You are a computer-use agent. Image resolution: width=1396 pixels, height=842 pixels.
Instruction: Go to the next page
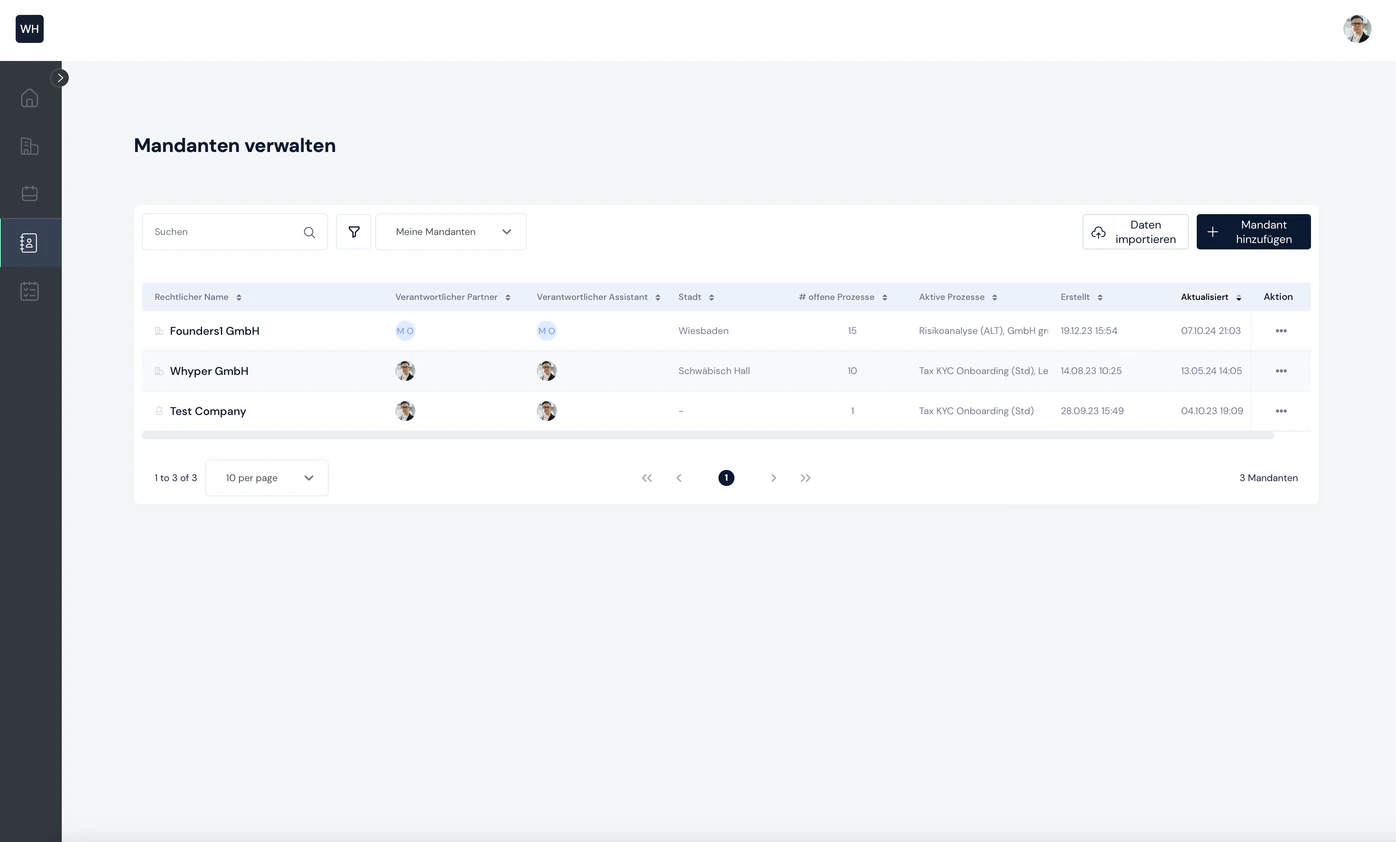point(773,478)
